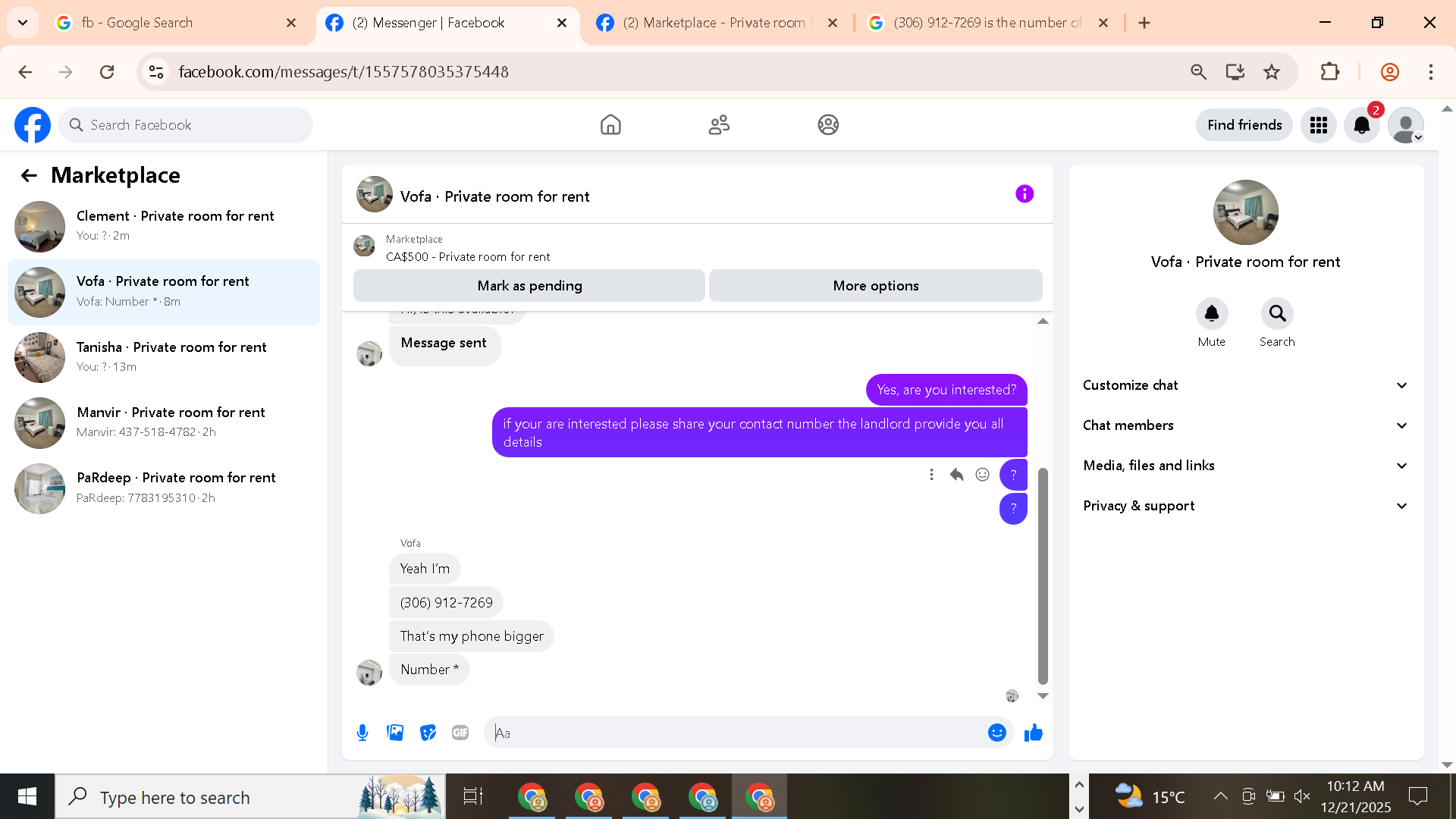Open the notifications bell
The image size is (1456, 819).
pos(1362,125)
